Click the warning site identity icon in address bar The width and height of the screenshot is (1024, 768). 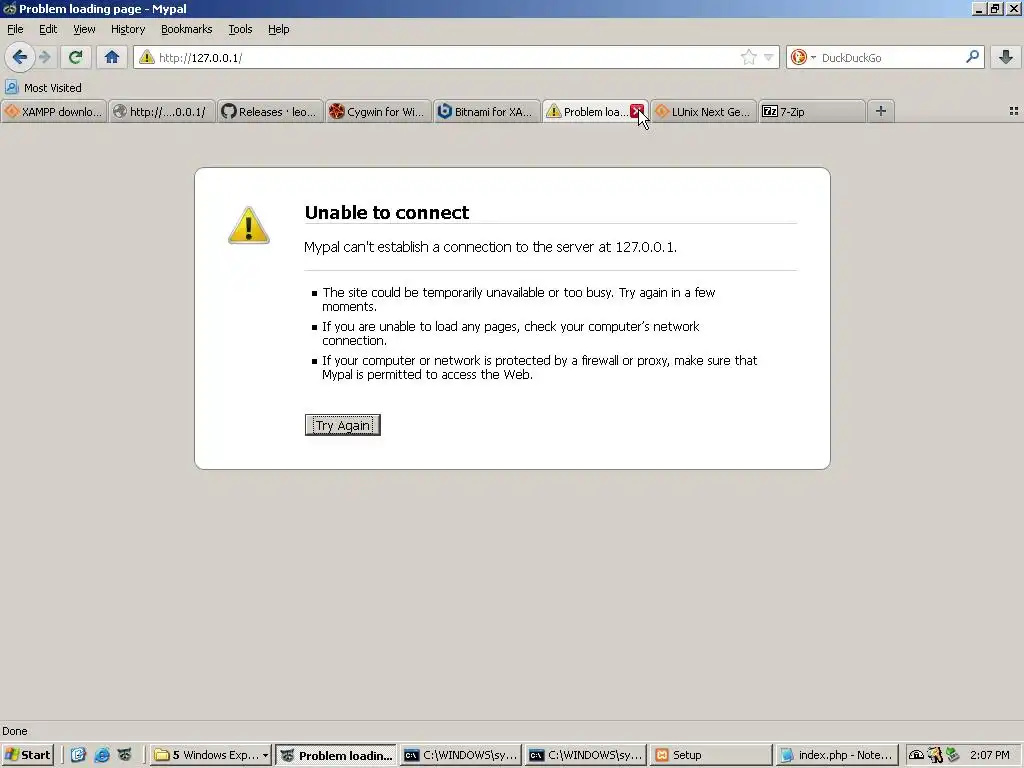point(147,57)
